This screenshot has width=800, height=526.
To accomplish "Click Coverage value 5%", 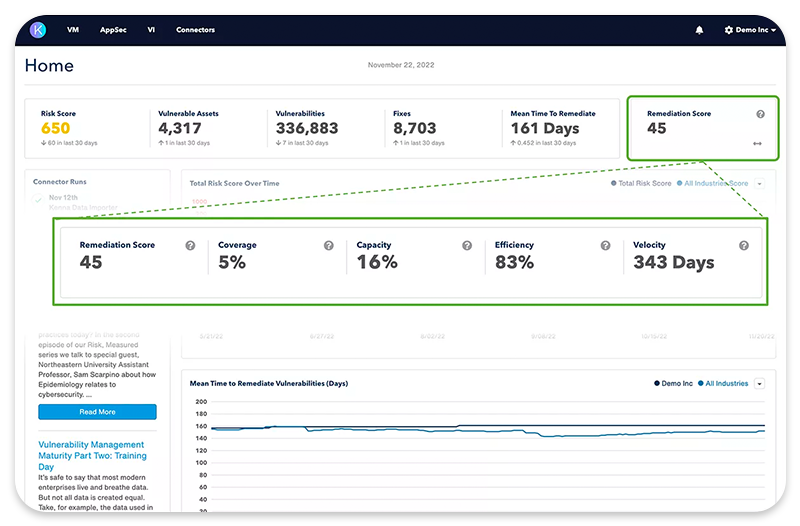I will click(232, 262).
